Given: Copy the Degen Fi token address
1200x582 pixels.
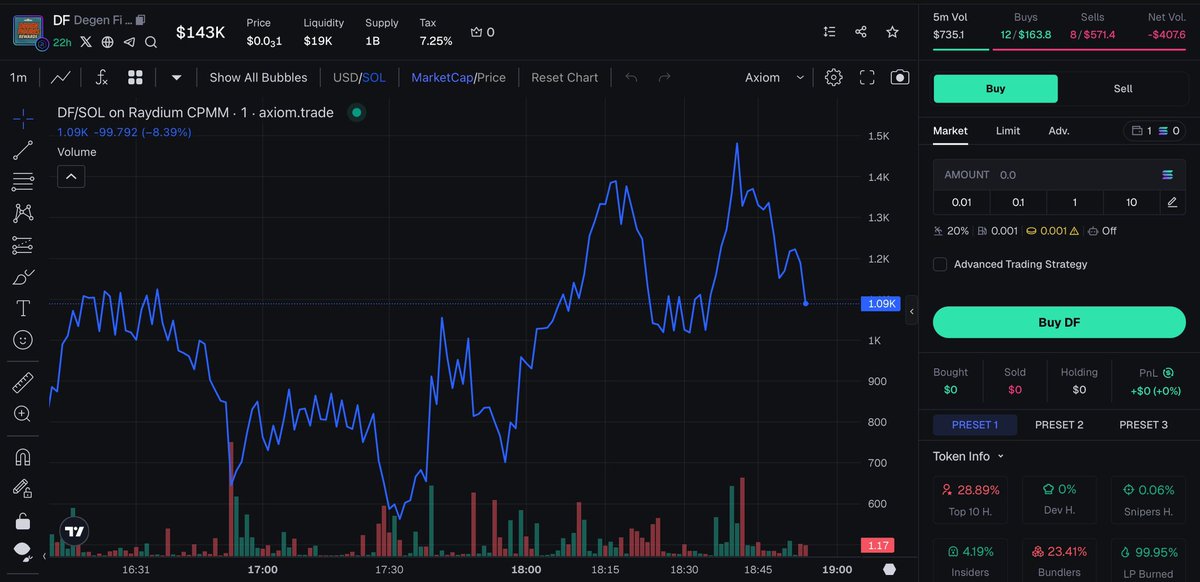Looking at the screenshot, I should (141, 20).
